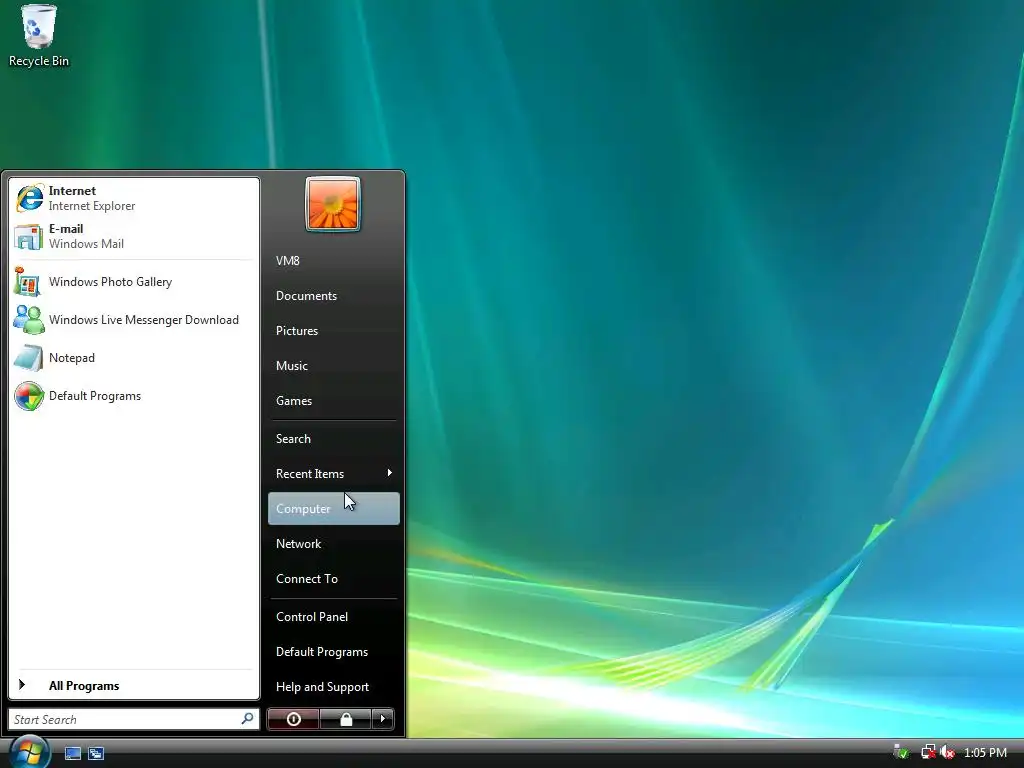Open Pictures folder link
Viewport: 1024px width, 768px height.
coord(296,331)
